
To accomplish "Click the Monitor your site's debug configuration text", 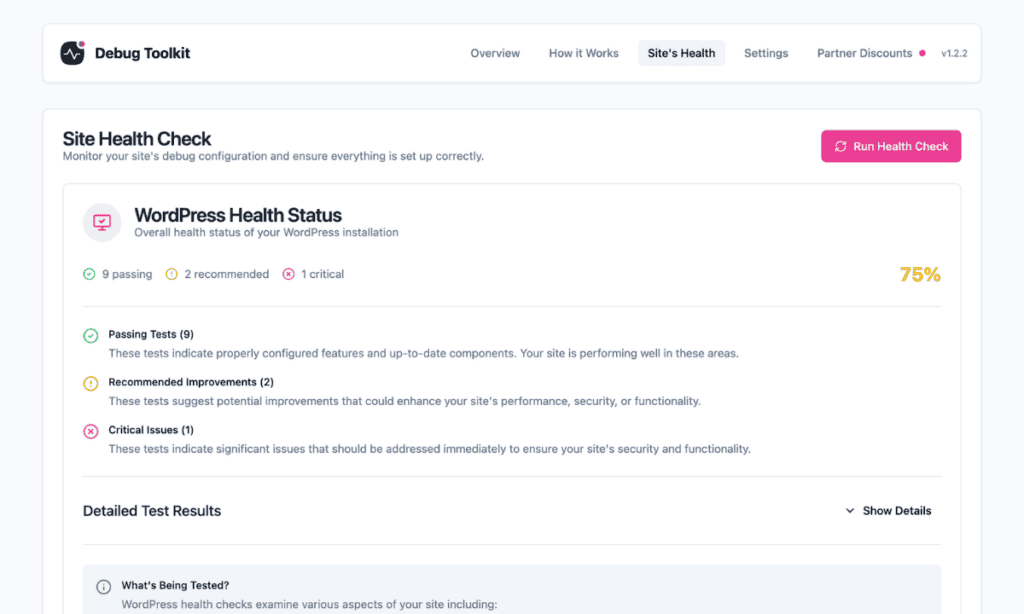I will (x=273, y=156).
